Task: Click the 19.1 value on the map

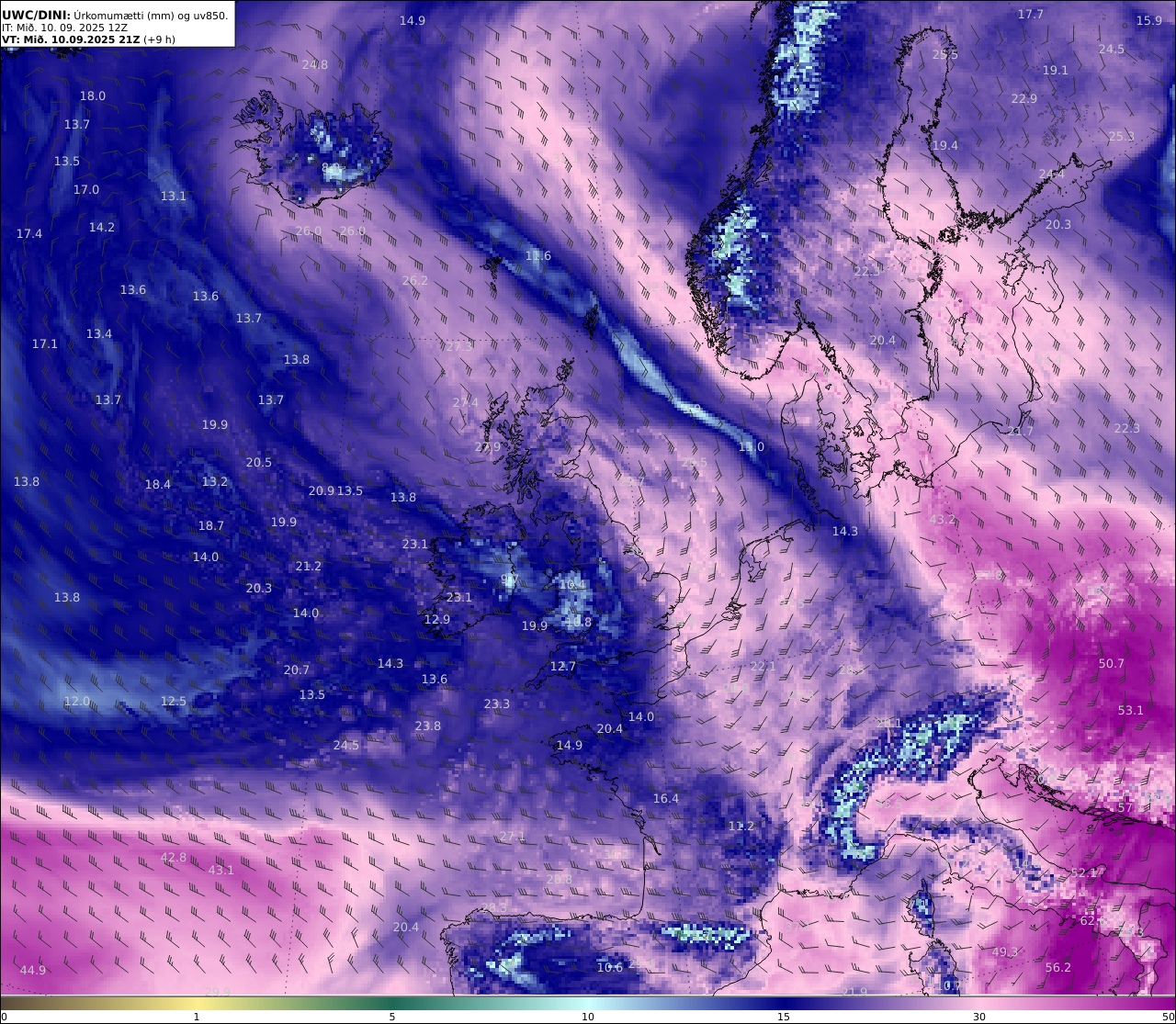Action: (1056, 71)
